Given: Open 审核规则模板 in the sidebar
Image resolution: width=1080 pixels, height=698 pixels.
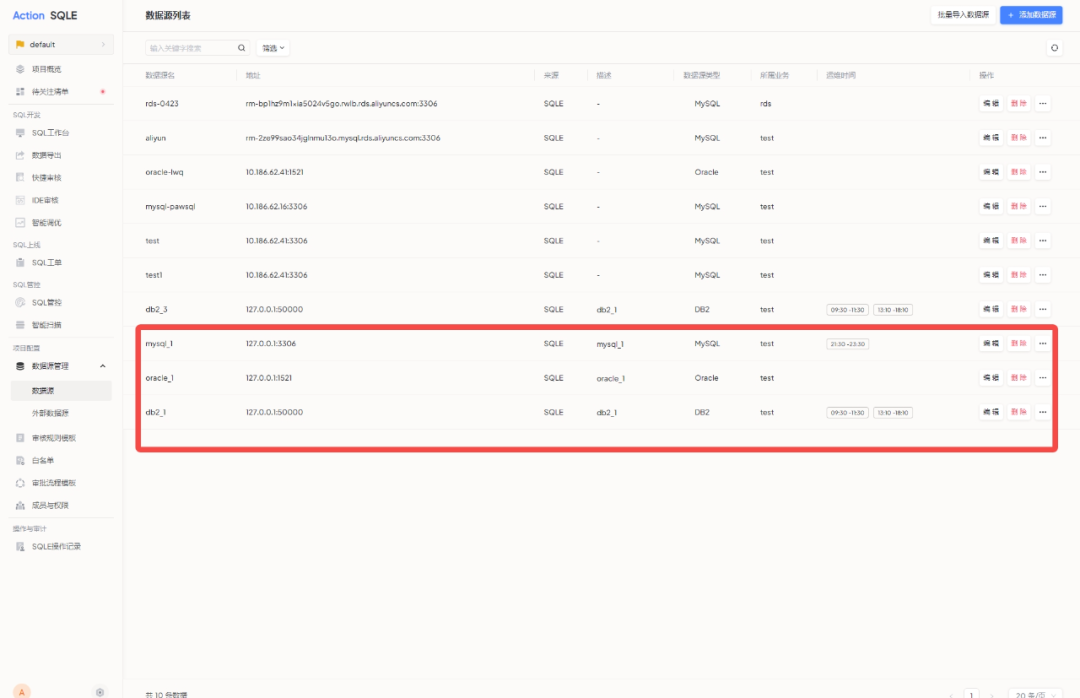Looking at the screenshot, I should (x=53, y=438).
